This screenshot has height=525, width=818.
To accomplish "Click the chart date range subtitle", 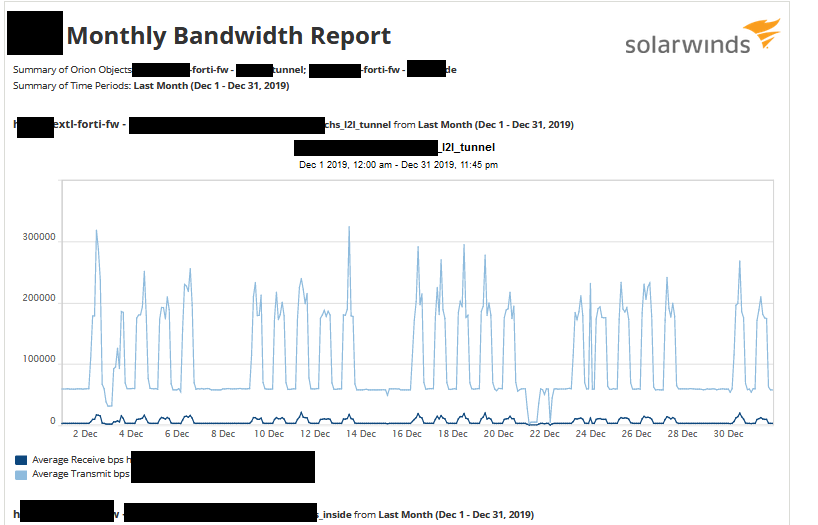I will (x=399, y=165).
